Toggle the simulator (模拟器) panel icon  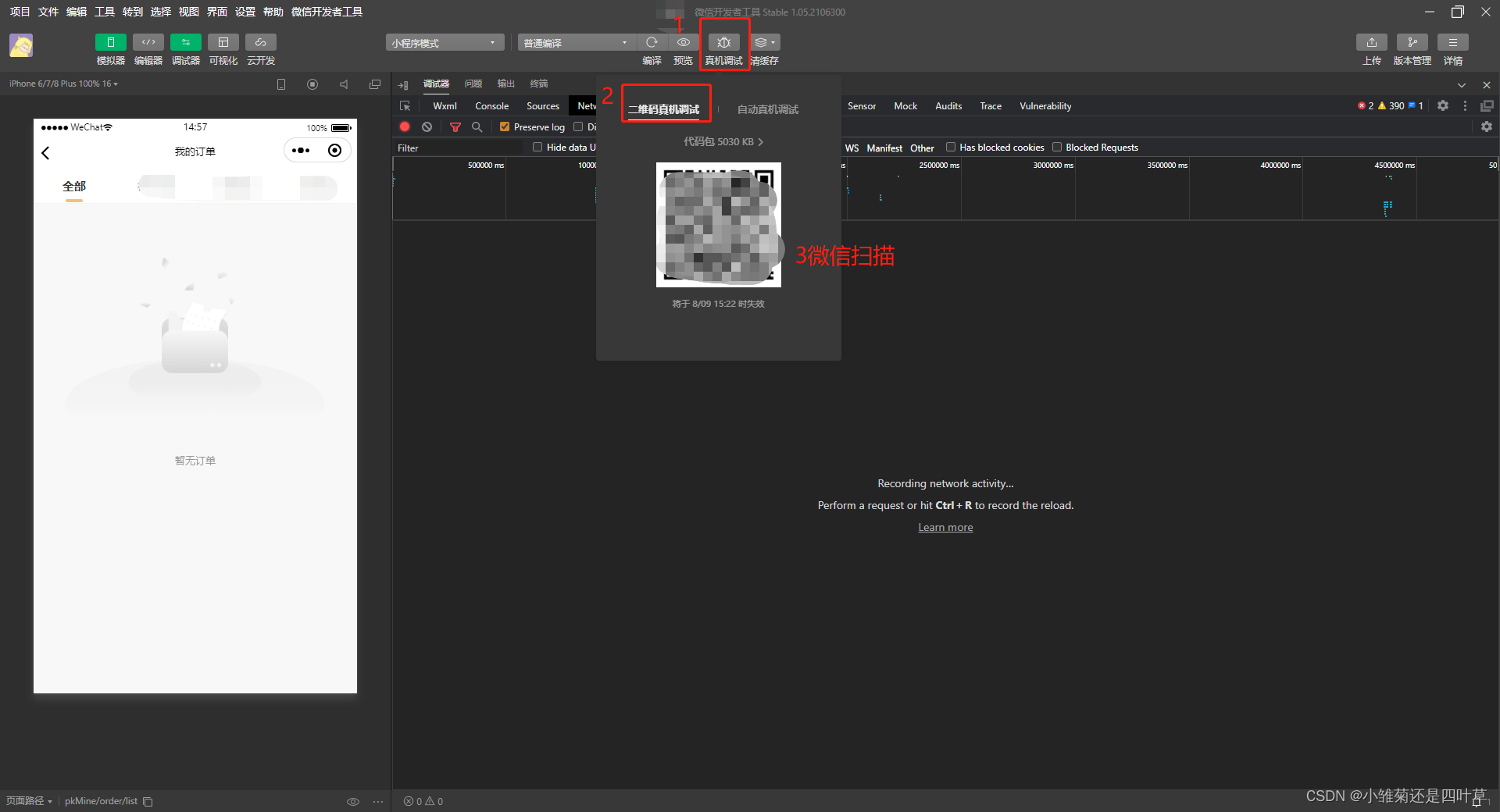(x=110, y=42)
